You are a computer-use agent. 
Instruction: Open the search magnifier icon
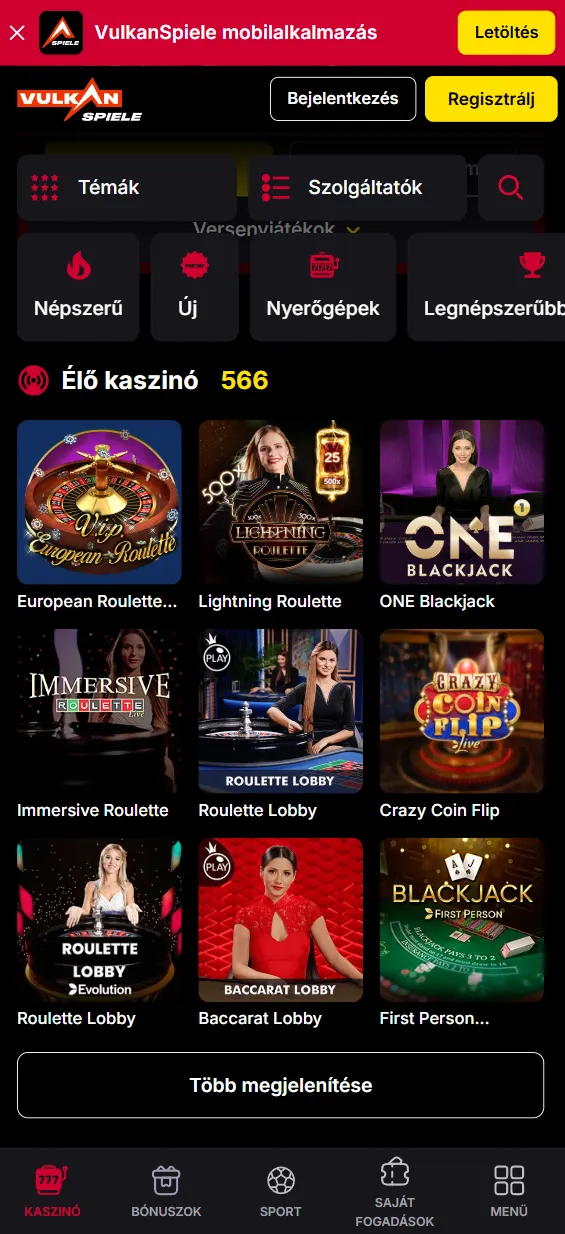pyautogui.click(x=511, y=187)
